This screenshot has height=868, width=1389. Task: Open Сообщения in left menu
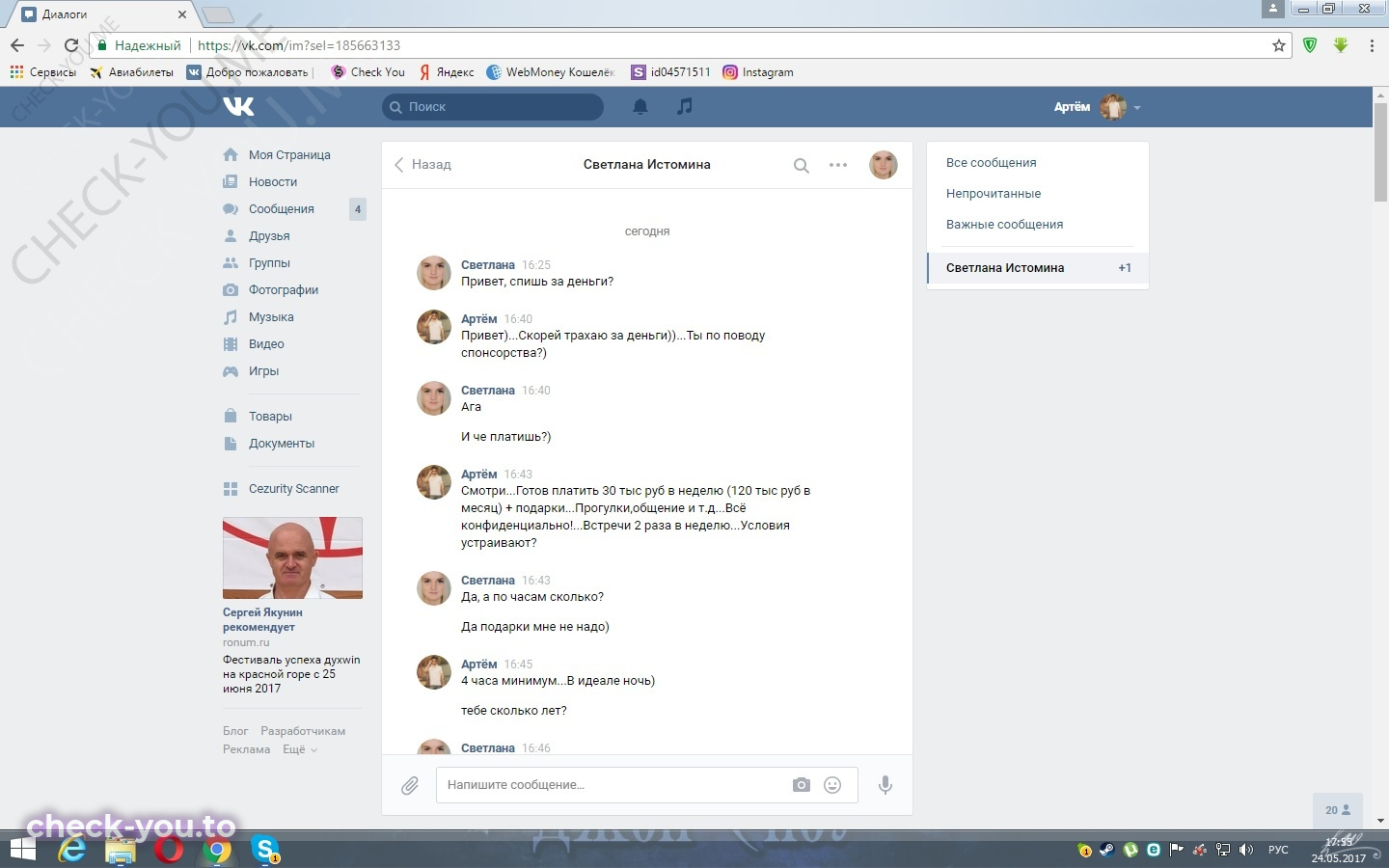click(281, 209)
